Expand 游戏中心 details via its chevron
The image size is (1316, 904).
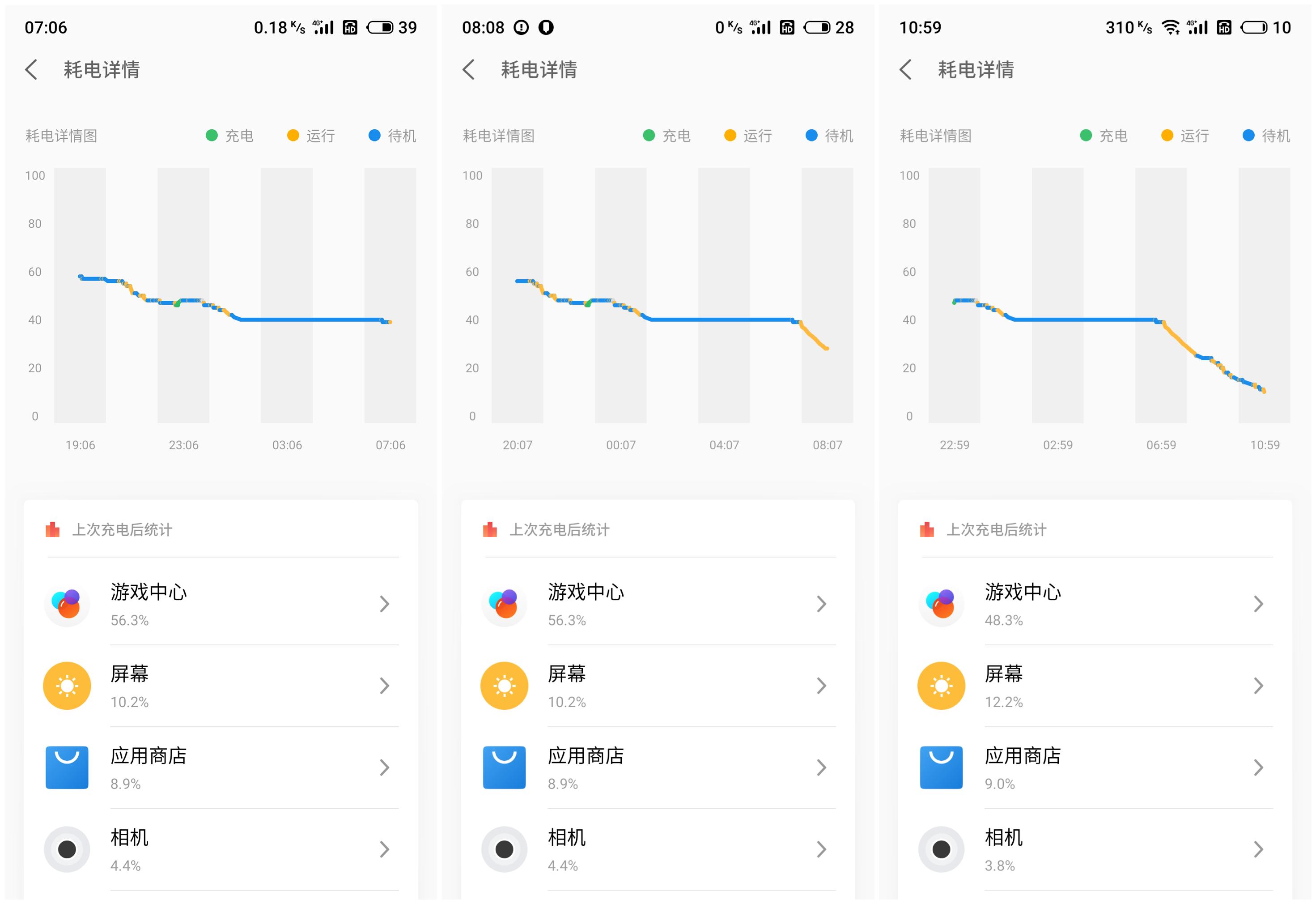386,604
